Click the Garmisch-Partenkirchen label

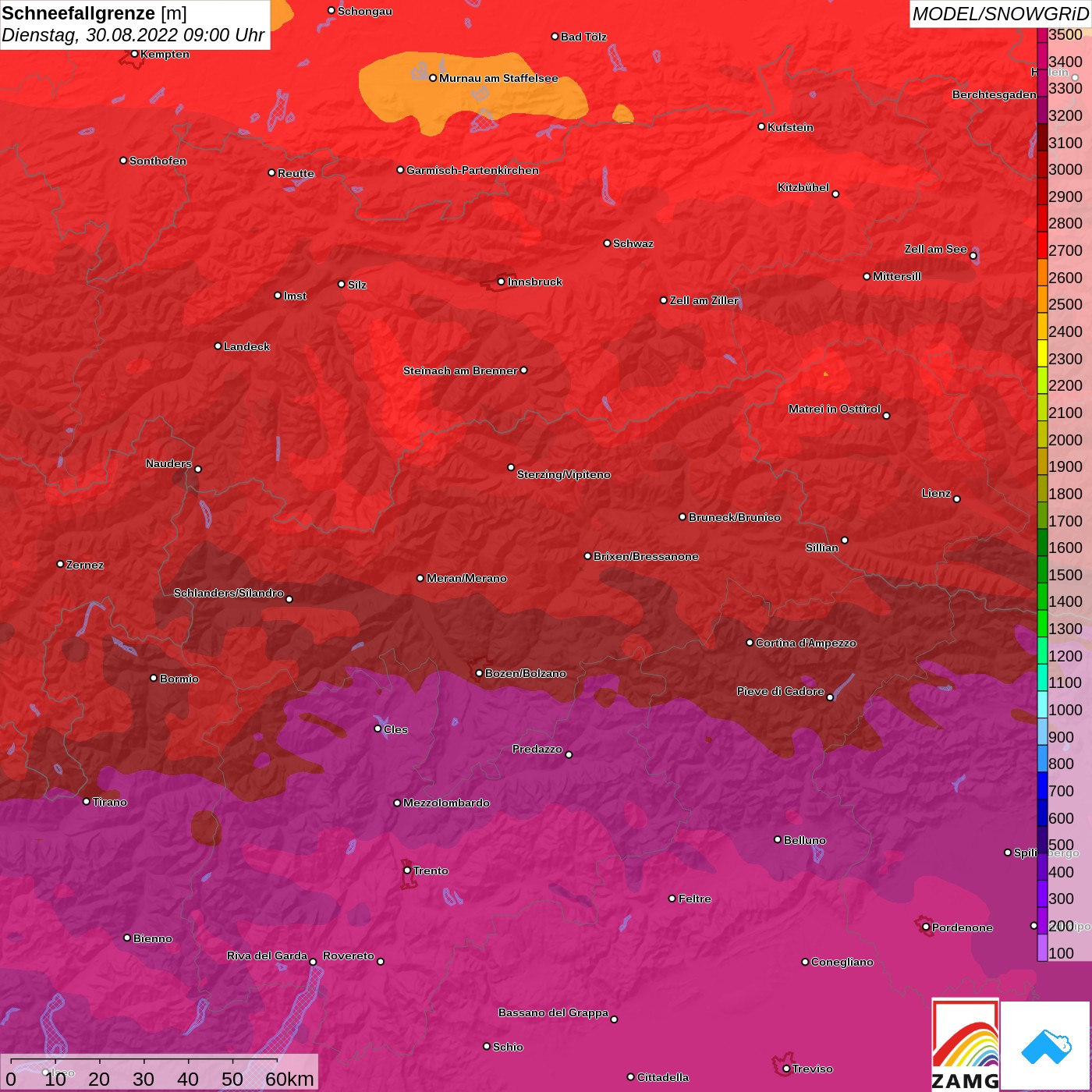tap(473, 170)
